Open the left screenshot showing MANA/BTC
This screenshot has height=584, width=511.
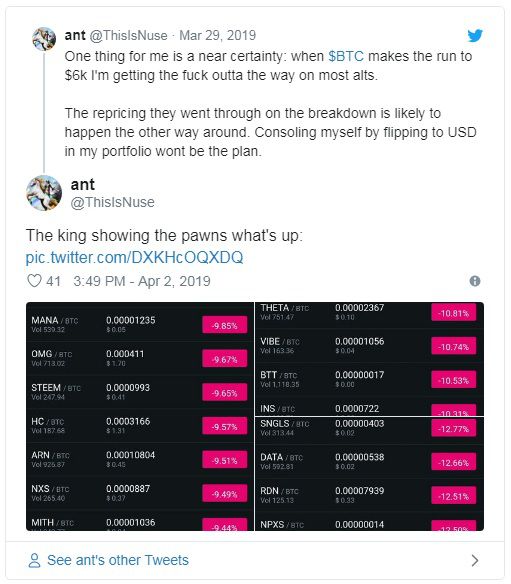(140, 416)
